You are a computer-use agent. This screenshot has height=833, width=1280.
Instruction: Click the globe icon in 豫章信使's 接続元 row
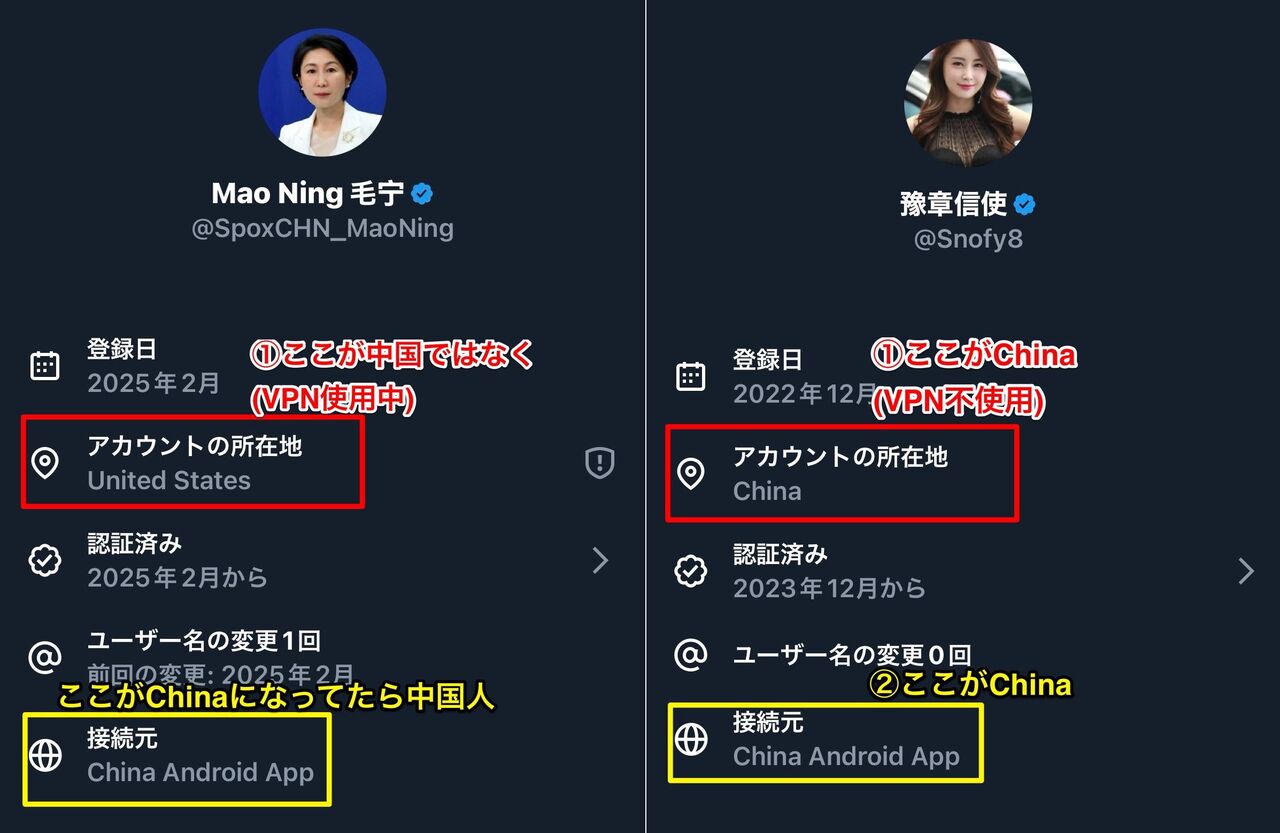click(x=691, y=739)
